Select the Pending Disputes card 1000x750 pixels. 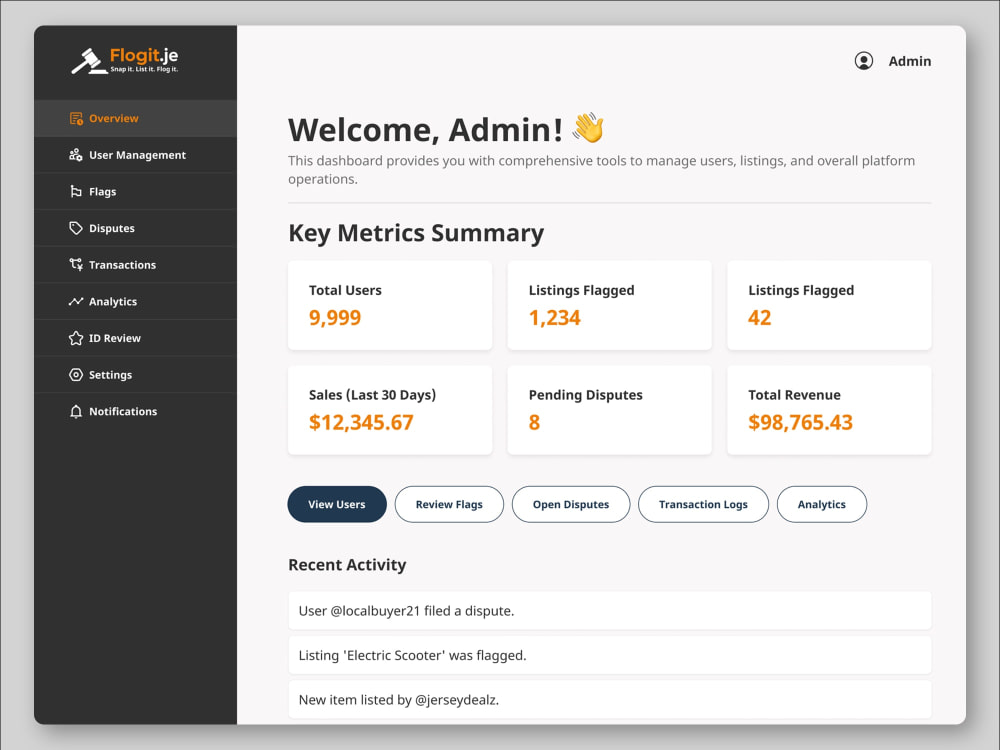click(610, 409)
